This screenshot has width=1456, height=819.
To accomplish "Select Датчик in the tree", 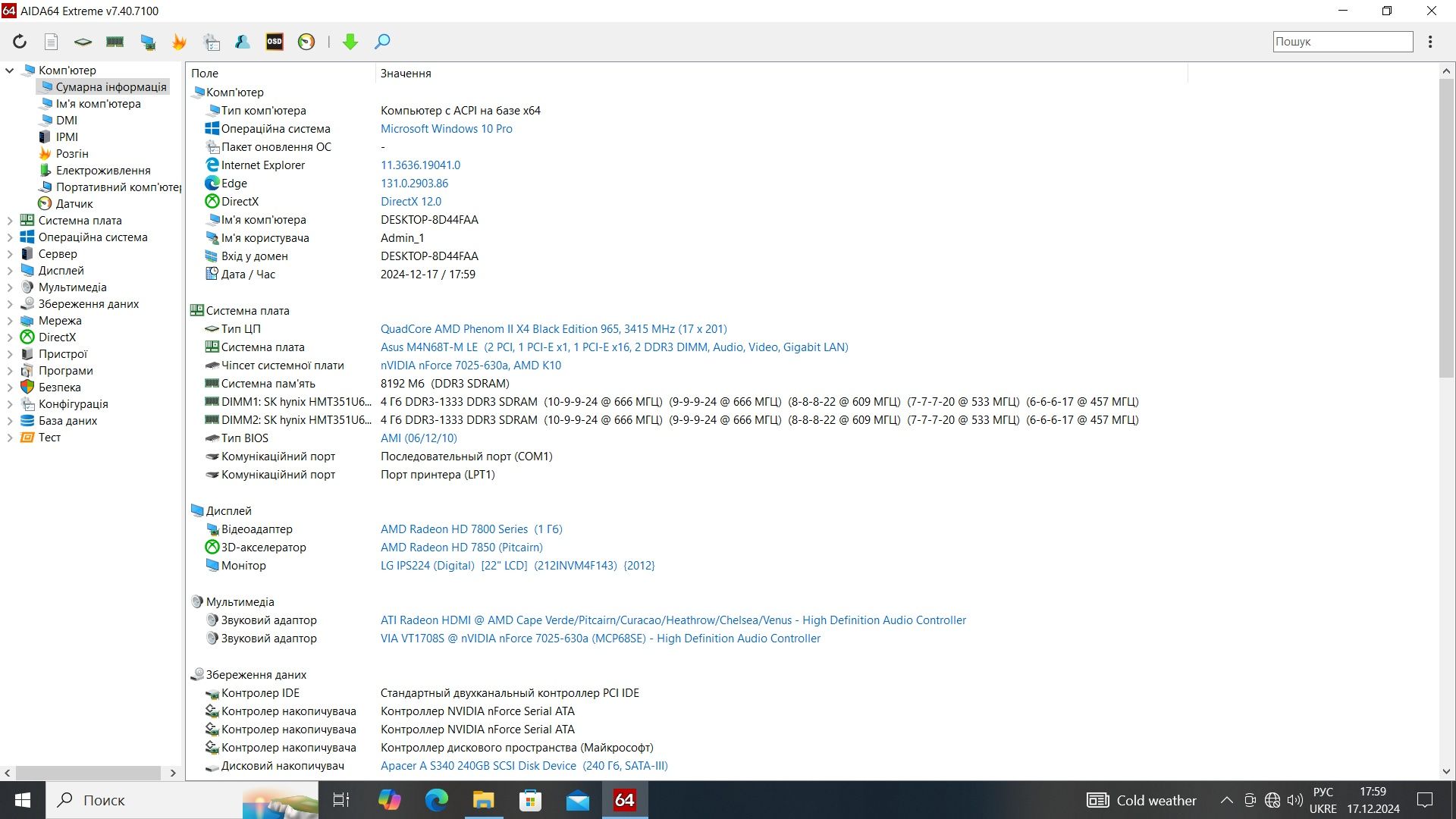I will coord(74,204).
